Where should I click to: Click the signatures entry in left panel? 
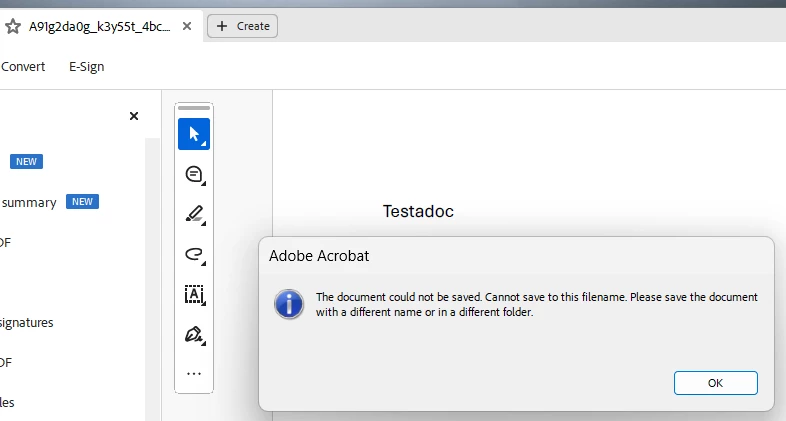pos(27,323)
